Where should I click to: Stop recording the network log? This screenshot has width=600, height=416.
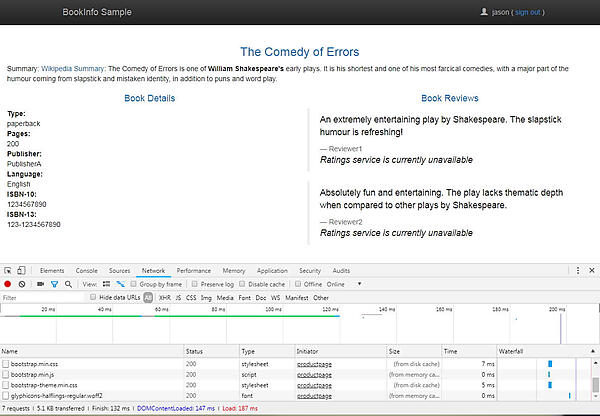tap(8, 284)
